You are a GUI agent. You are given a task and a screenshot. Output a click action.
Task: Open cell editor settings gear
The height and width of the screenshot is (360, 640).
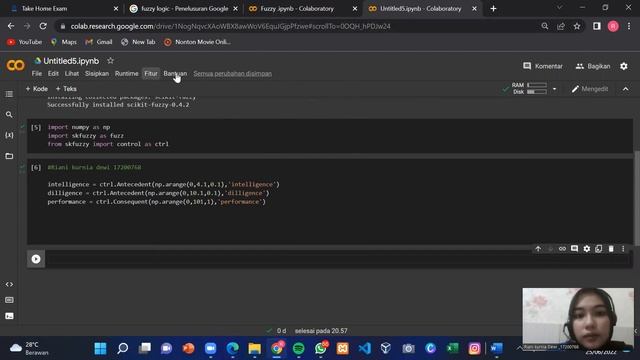coord(587,249)
